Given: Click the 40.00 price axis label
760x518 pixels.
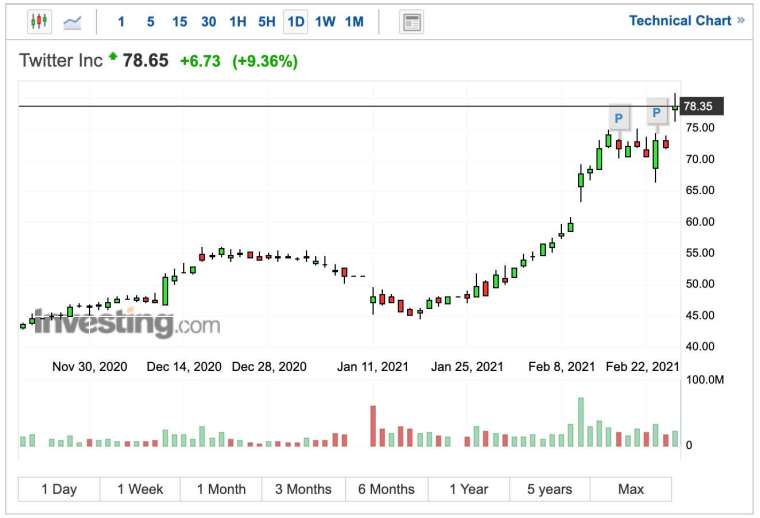Looking at the screenshot, I should coord(700,346).
